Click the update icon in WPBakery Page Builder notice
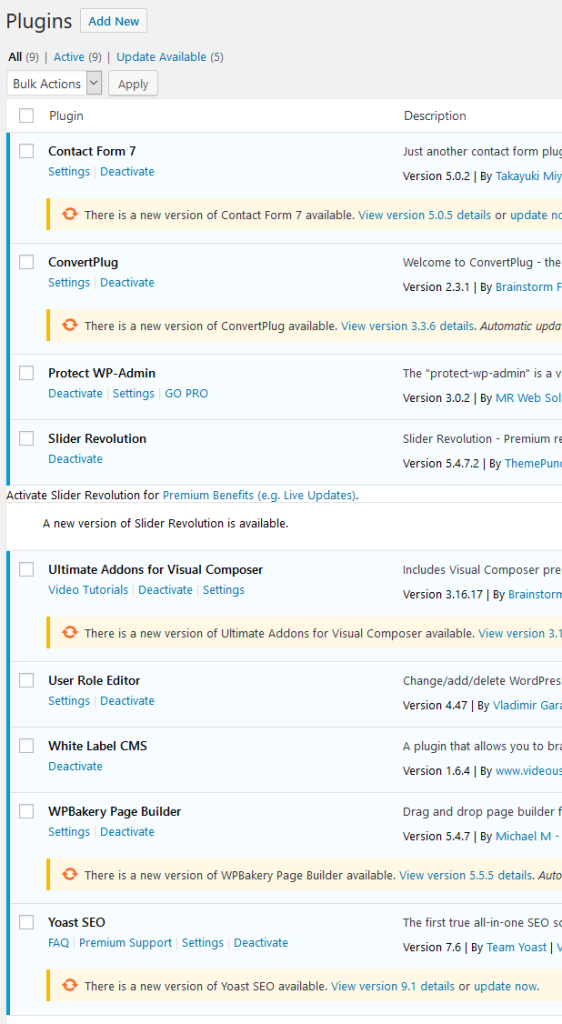562x1024 pixels. point(69,874)
